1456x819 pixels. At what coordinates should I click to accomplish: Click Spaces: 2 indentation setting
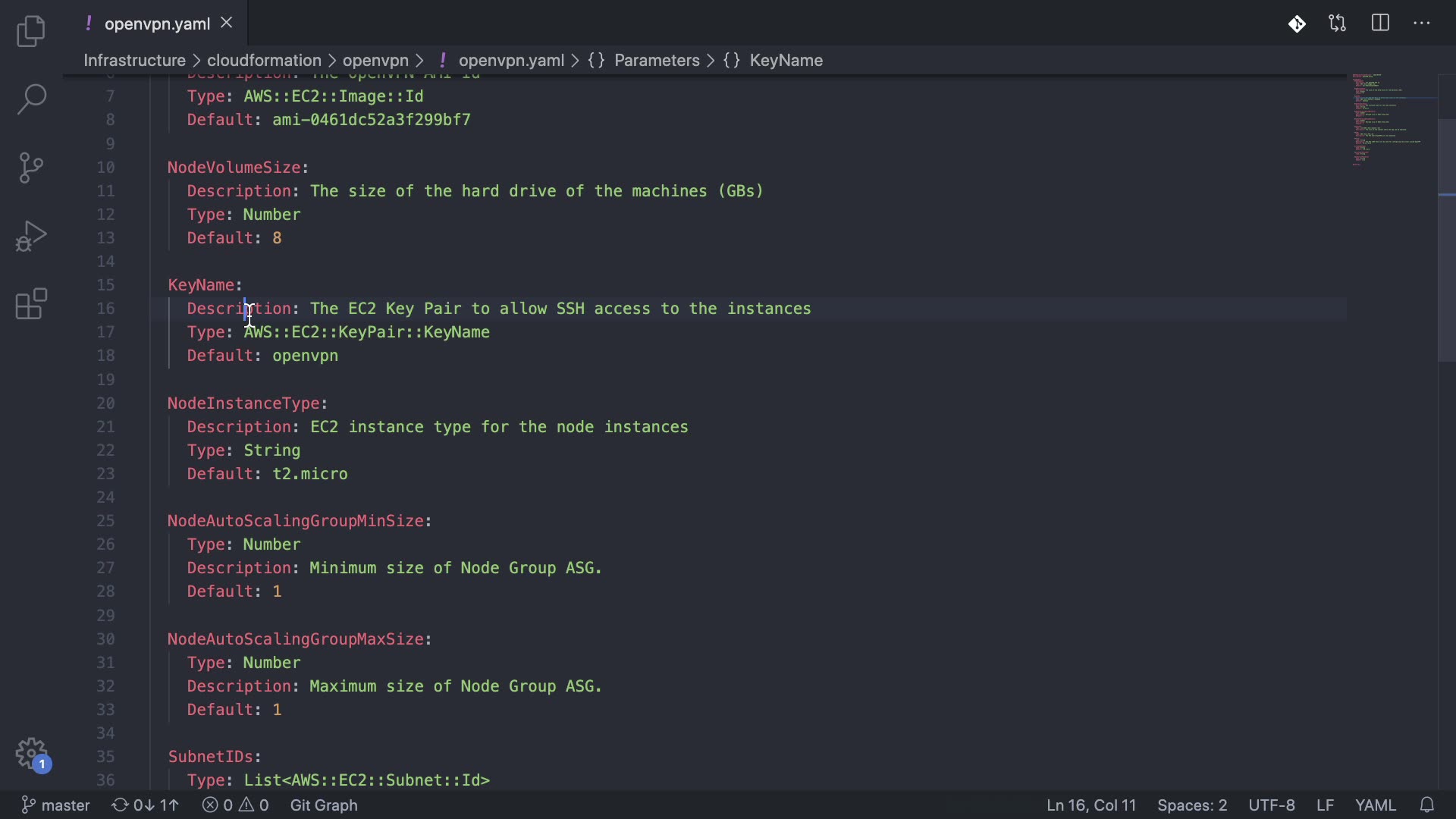click(1191, 805)
